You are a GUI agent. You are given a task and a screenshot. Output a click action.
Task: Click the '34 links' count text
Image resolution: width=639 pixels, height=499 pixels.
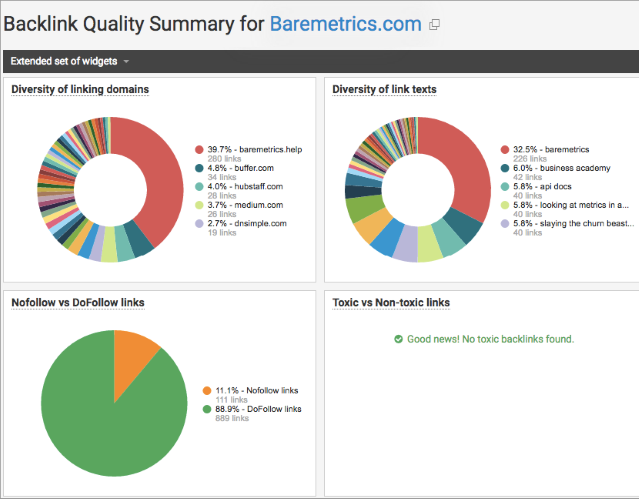[222, 177]
